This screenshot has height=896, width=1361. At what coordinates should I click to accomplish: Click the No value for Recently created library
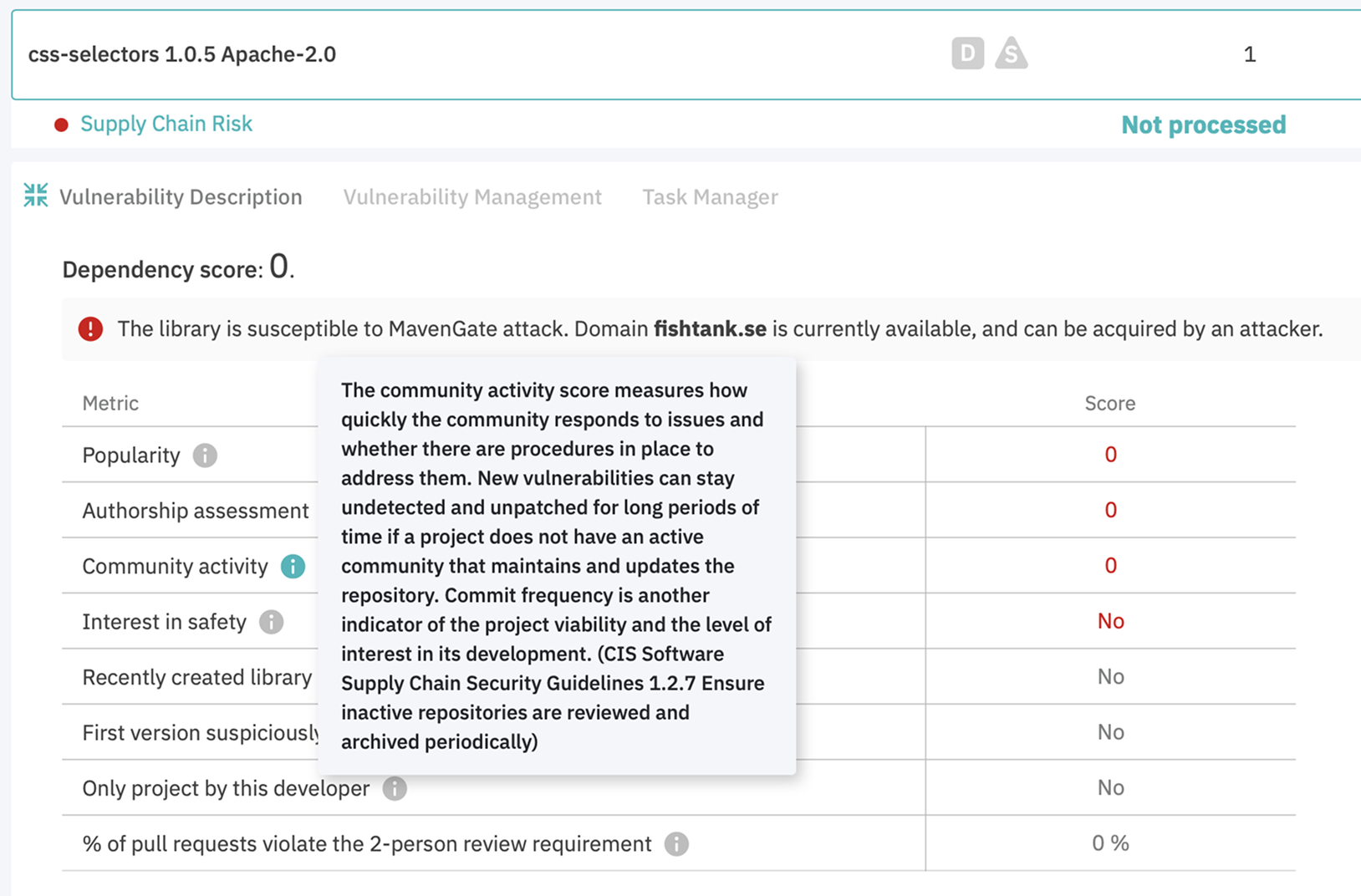coord(1110,676)
